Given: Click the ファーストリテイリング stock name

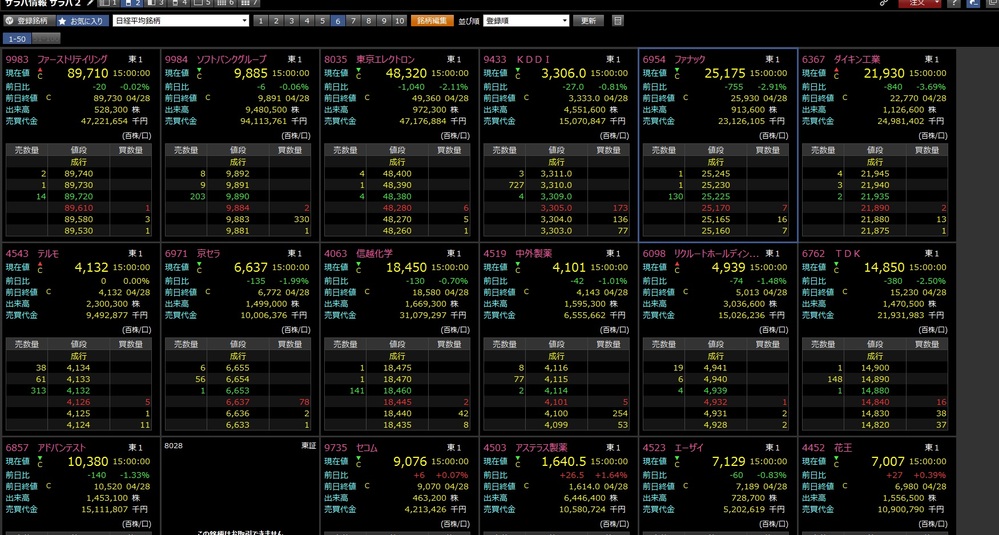Looking at the screenshot, I should click(72, 60).
